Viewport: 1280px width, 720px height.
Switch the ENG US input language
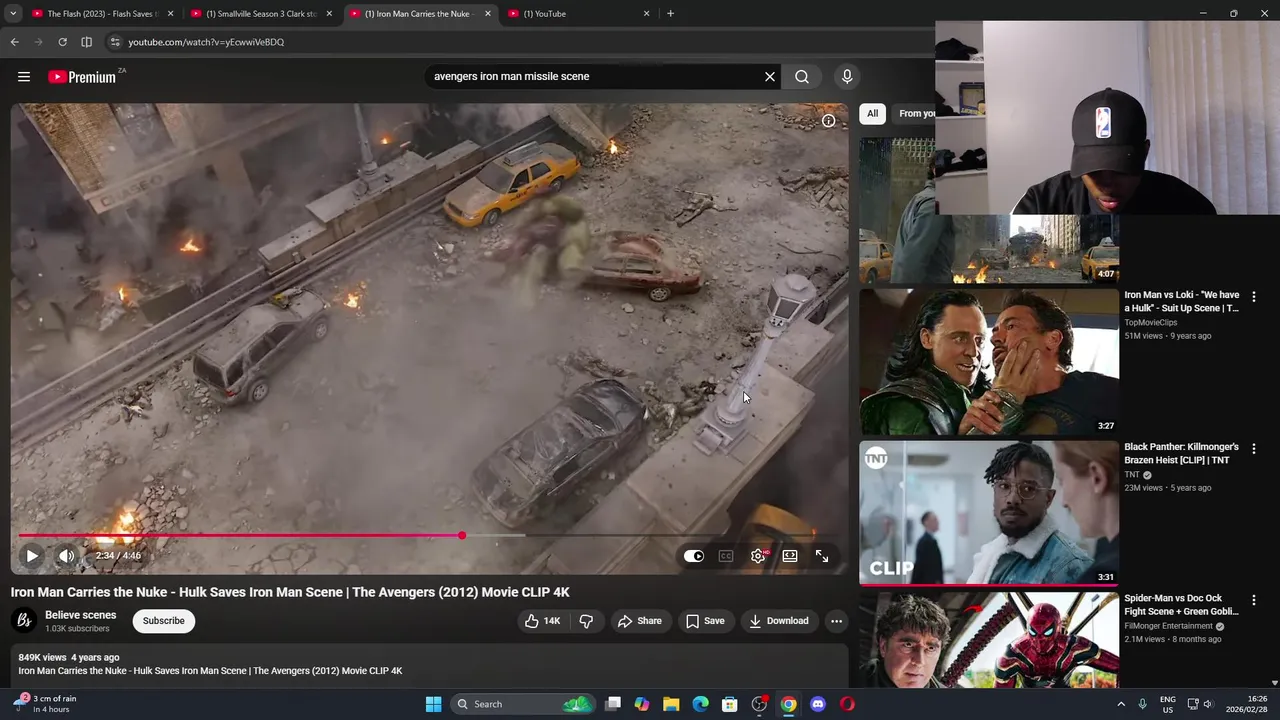[1167, 704]
